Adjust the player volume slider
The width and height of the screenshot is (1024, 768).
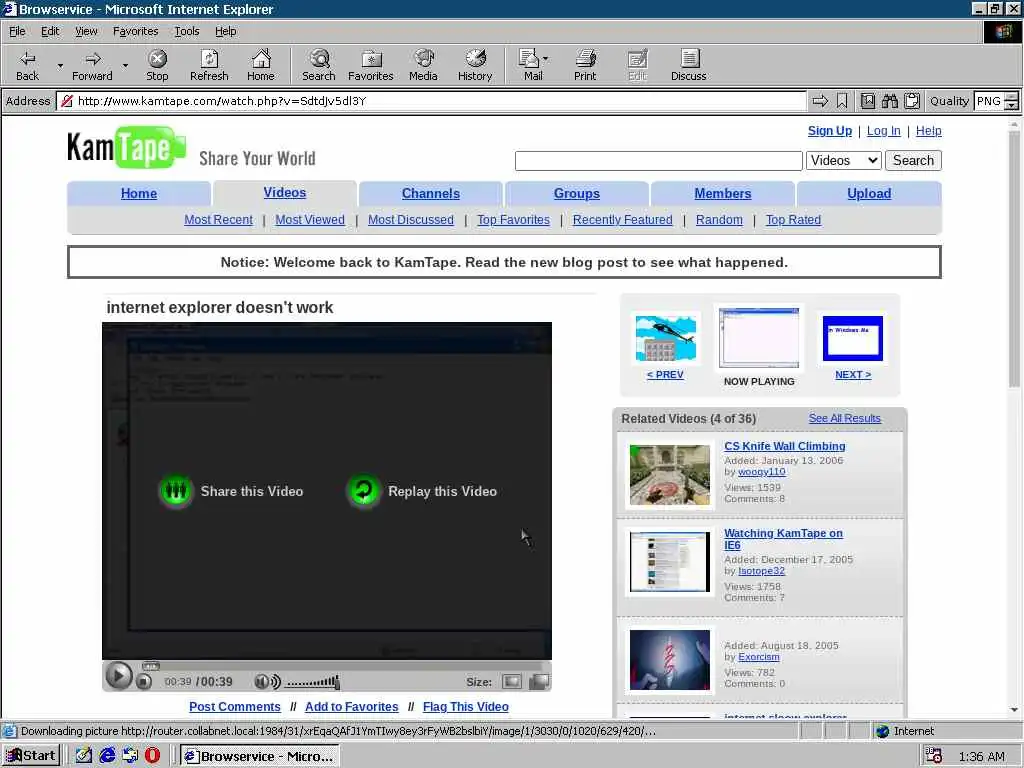(313, 682)
